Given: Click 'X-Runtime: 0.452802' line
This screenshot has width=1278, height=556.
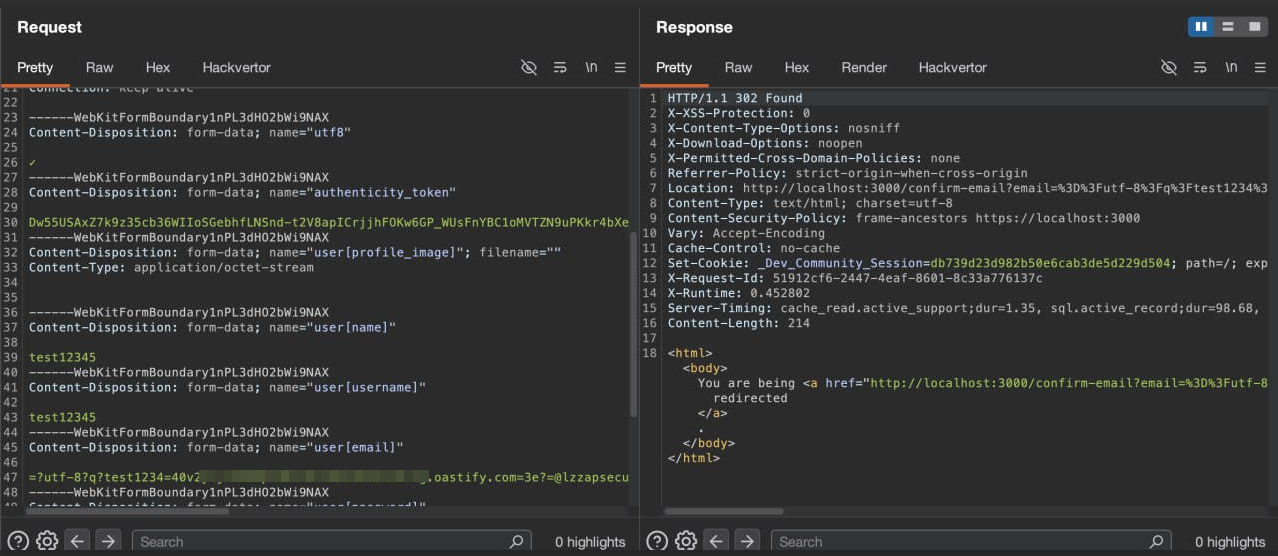Looking at the screenshot, I should (x=739, y=293).
